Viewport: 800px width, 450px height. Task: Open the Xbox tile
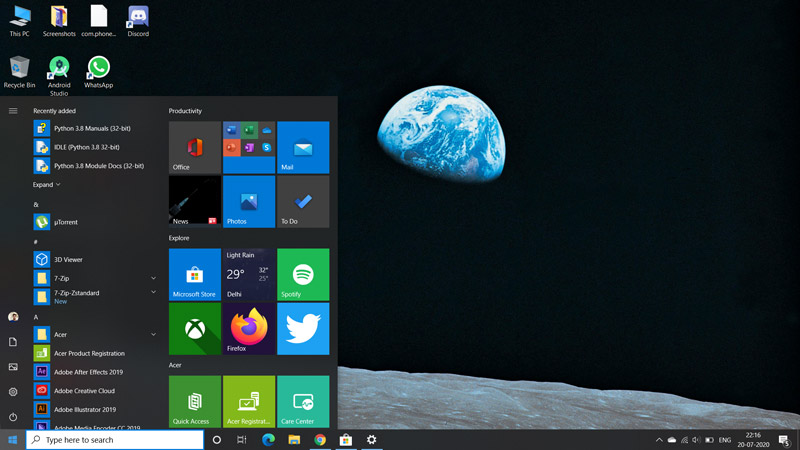pyautogui.click(x=195, y=329)
